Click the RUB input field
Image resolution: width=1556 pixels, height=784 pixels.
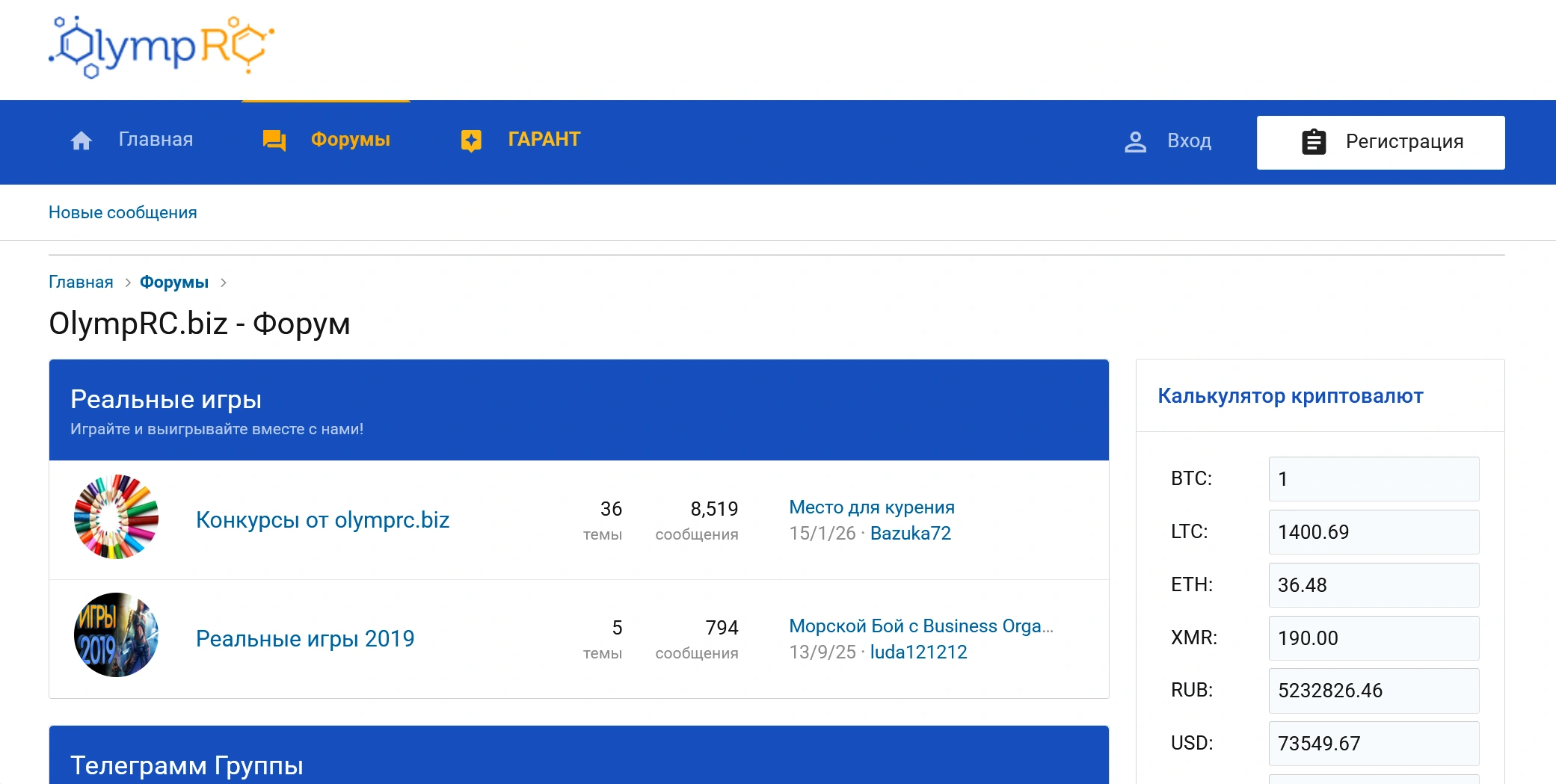[x=1374, y=691]
